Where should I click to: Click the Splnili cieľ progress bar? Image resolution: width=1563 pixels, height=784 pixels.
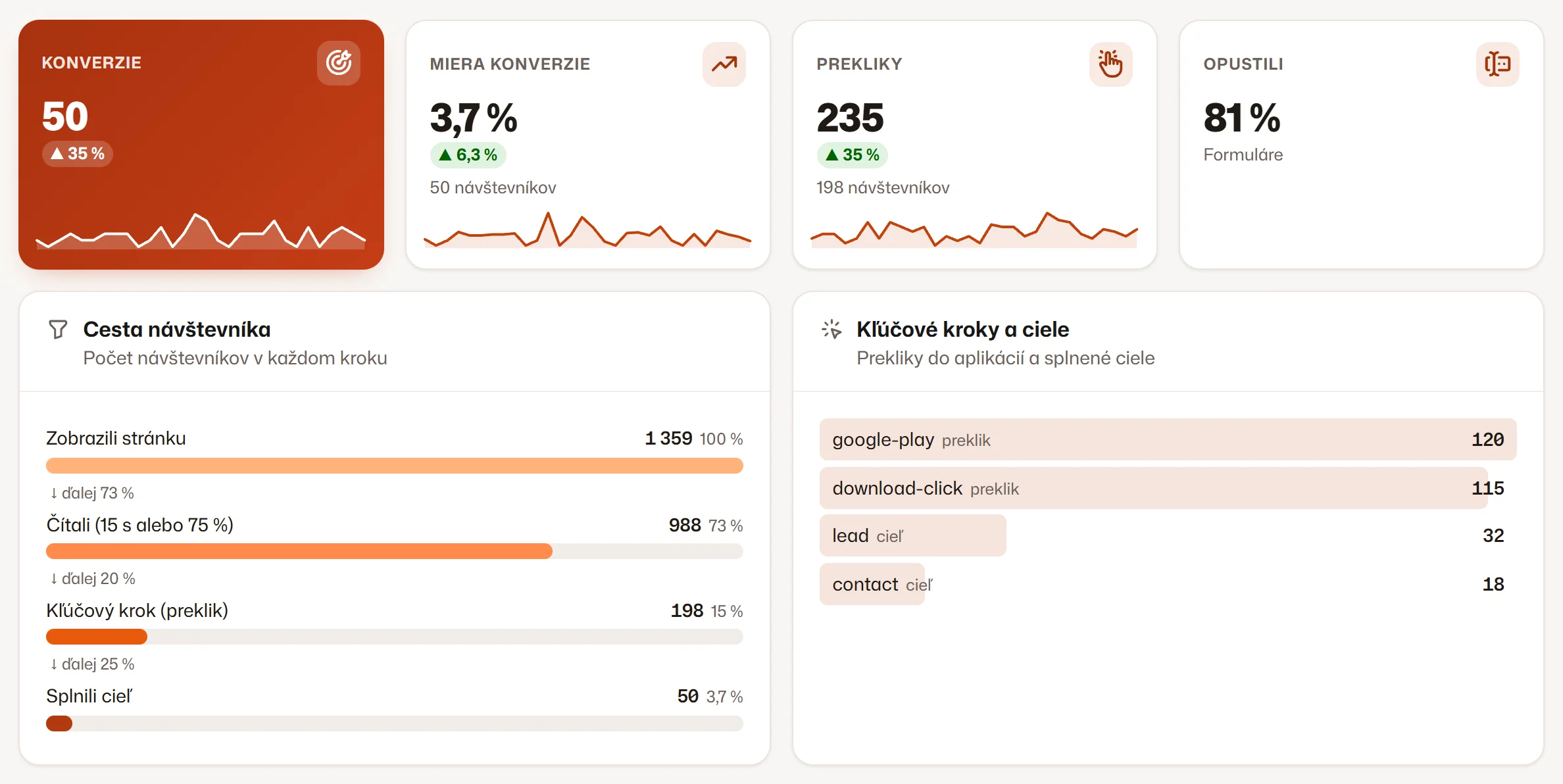[x=395, y=723]
